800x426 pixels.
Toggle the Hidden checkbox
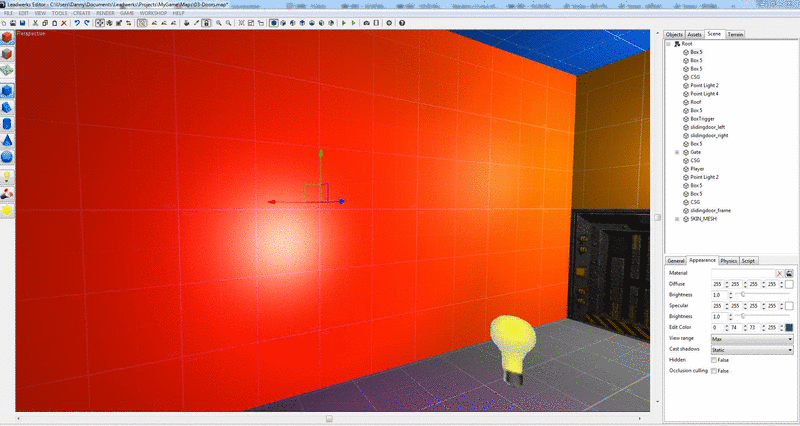[x=714, y=360]
